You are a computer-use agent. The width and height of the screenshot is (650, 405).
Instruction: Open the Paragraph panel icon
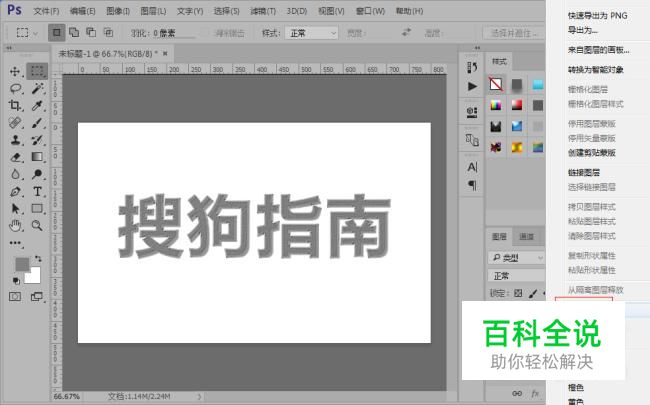(472, 185)
